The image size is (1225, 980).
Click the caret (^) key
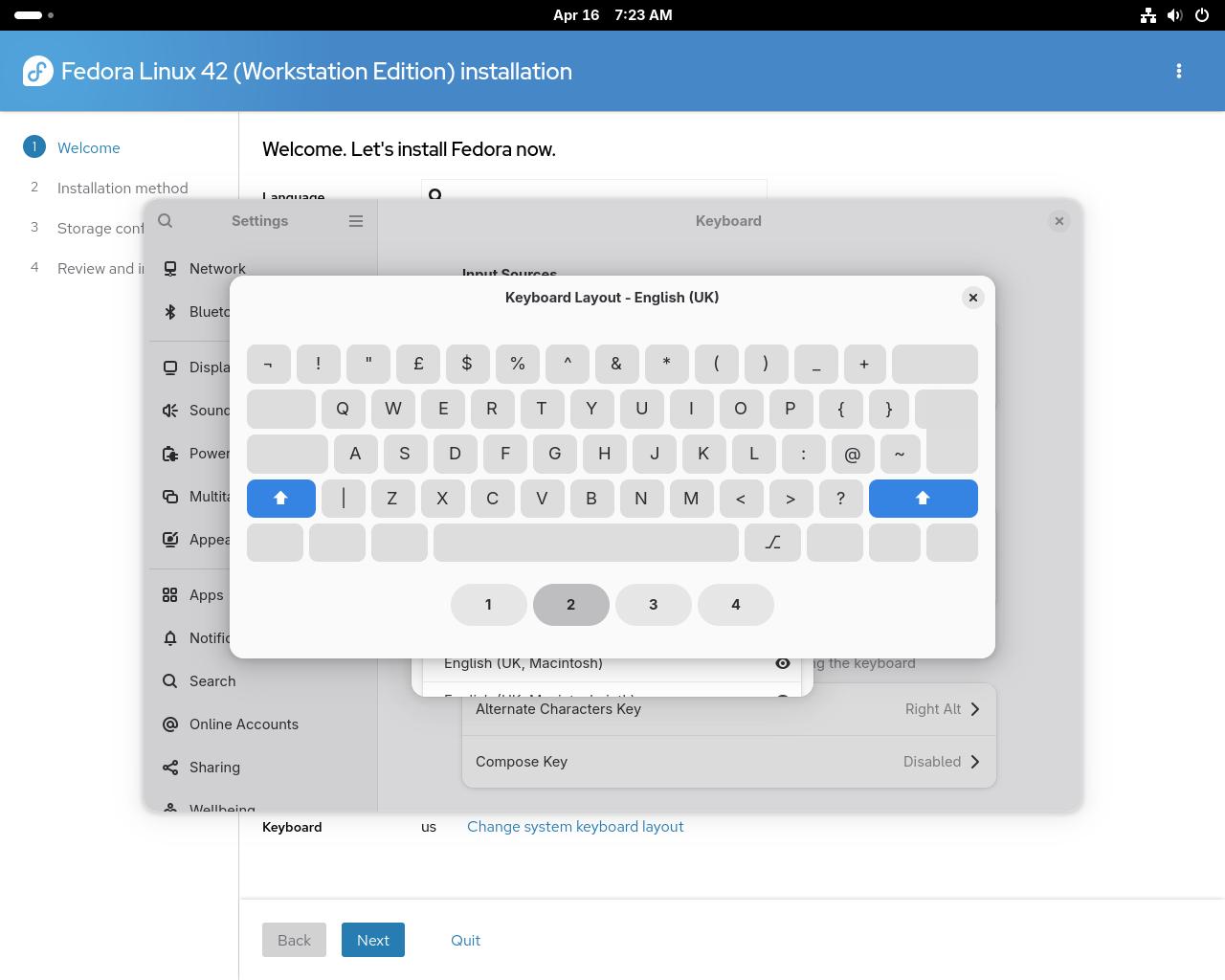pyautogui.click(x=568, y=364)
